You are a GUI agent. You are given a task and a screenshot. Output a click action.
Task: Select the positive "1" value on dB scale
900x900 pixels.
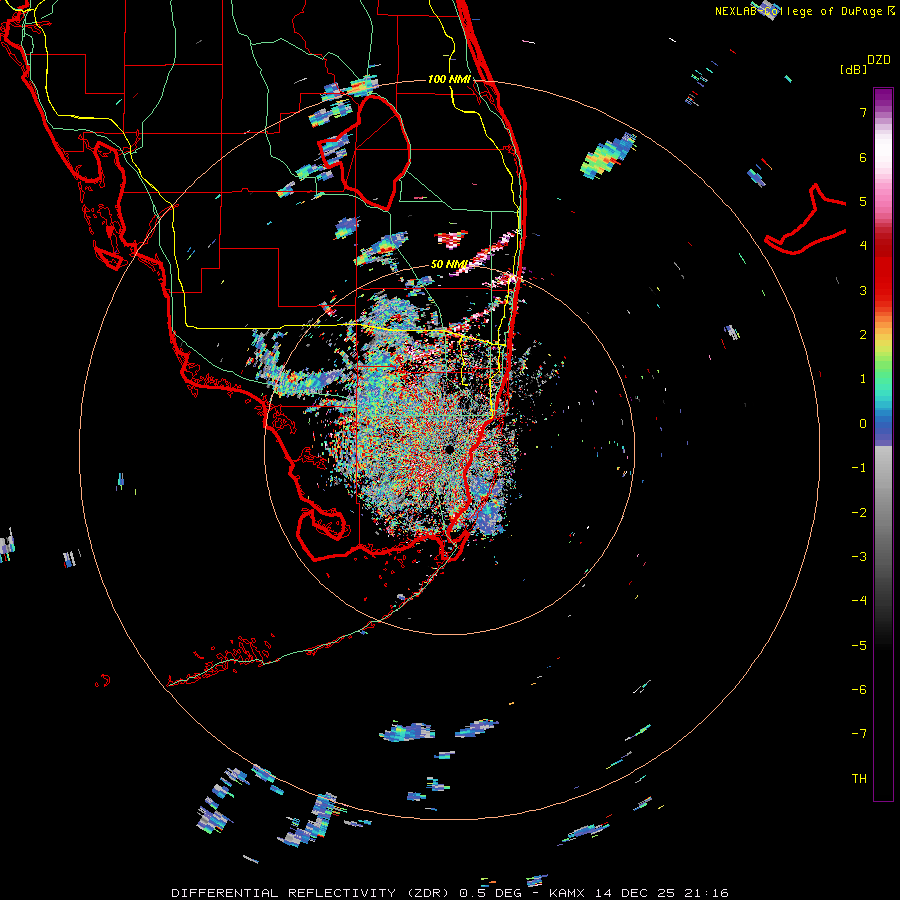(863, 379)
